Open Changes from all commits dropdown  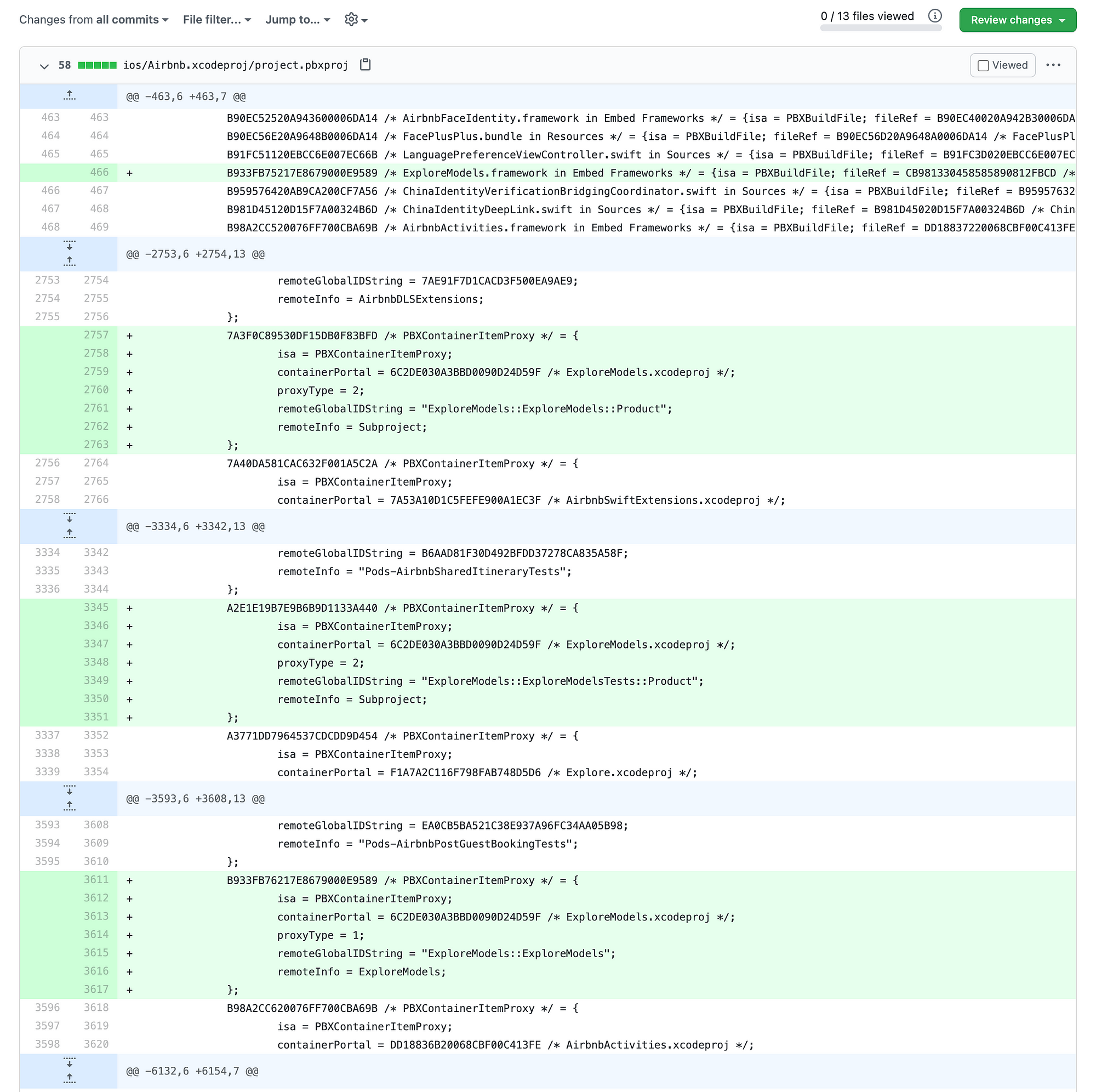click(x=94, y=20)
